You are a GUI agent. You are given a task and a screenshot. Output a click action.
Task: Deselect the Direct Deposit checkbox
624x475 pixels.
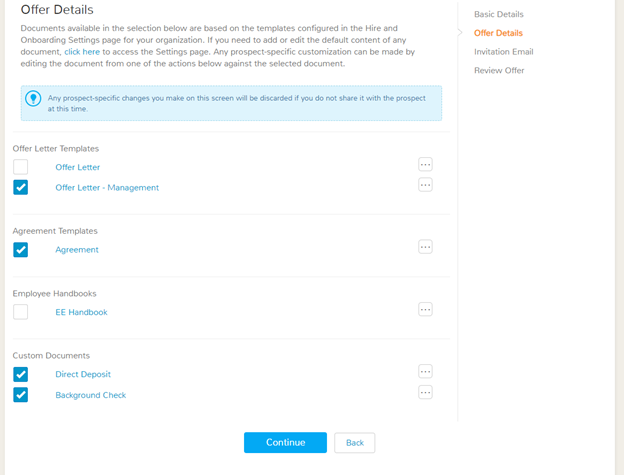point(20,374)
